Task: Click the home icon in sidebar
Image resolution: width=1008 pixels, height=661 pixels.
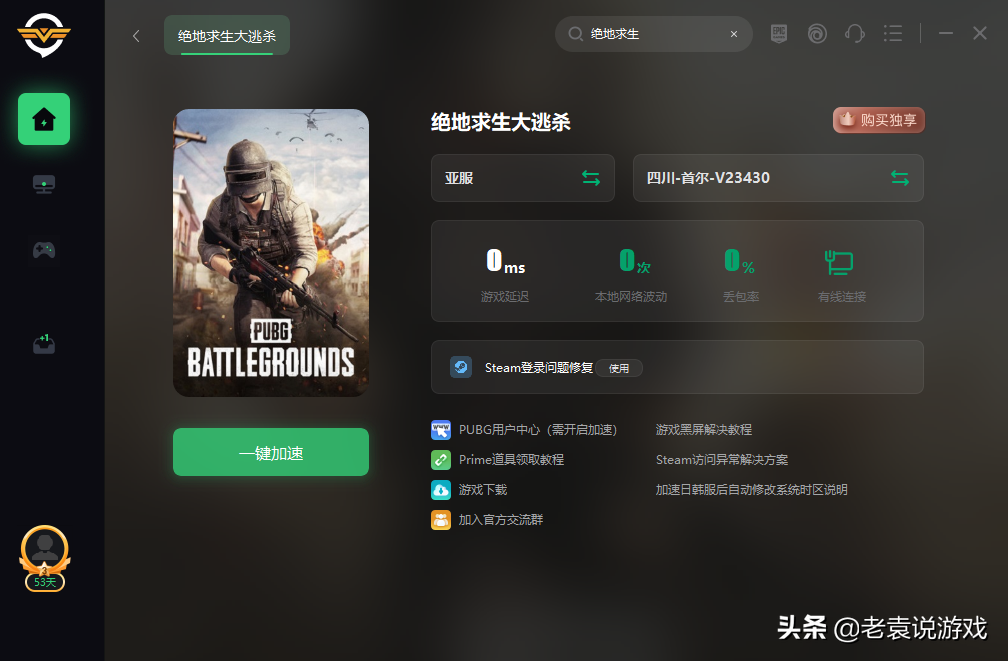Action: click(44, 119)
